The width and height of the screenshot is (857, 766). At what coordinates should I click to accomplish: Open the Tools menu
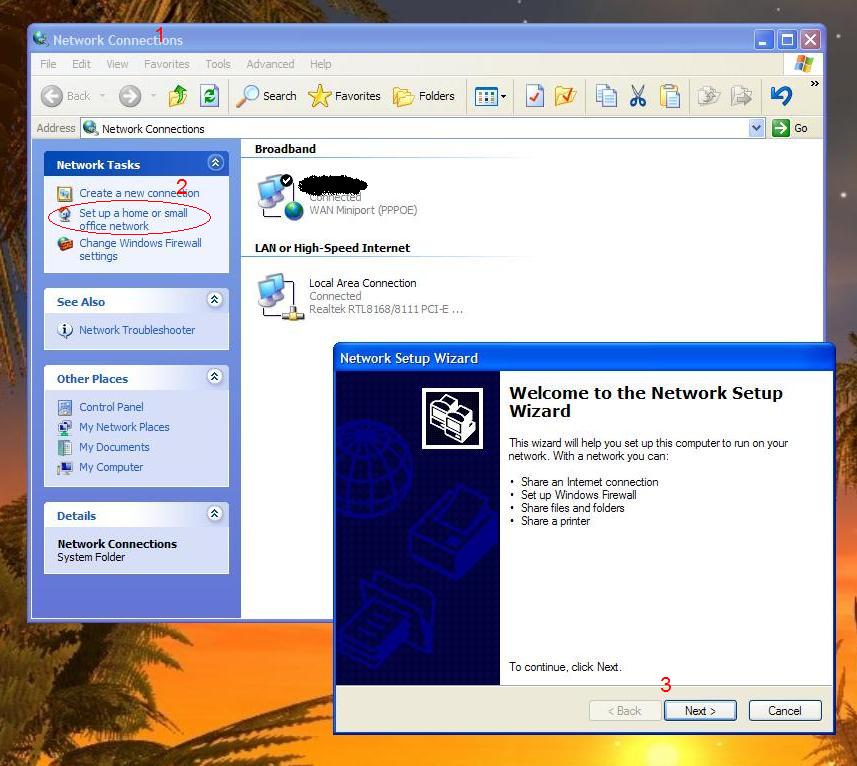pos(218,64)
